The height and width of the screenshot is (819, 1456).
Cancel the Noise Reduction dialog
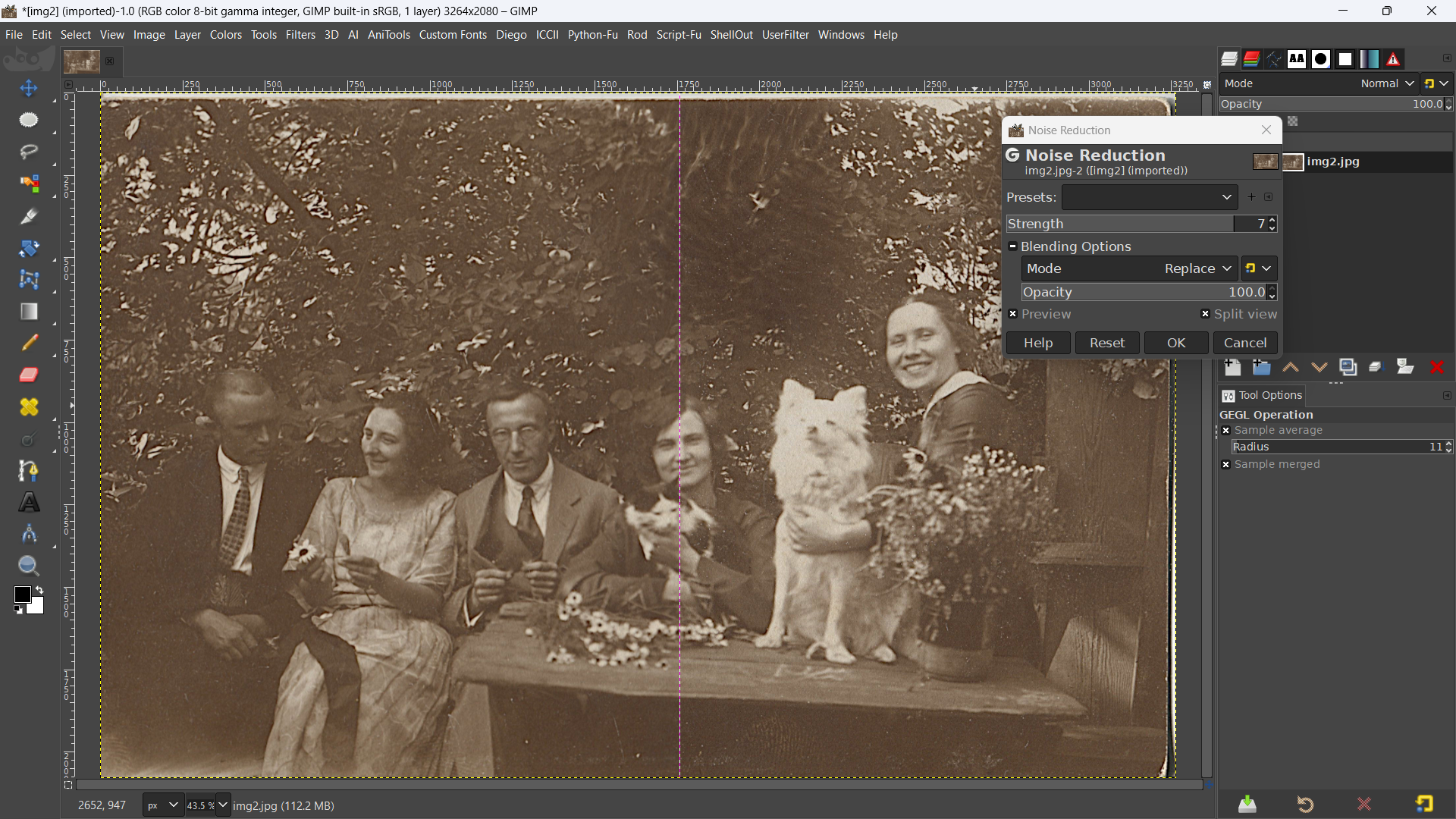pyautogui.click(x=1245, y=343)
